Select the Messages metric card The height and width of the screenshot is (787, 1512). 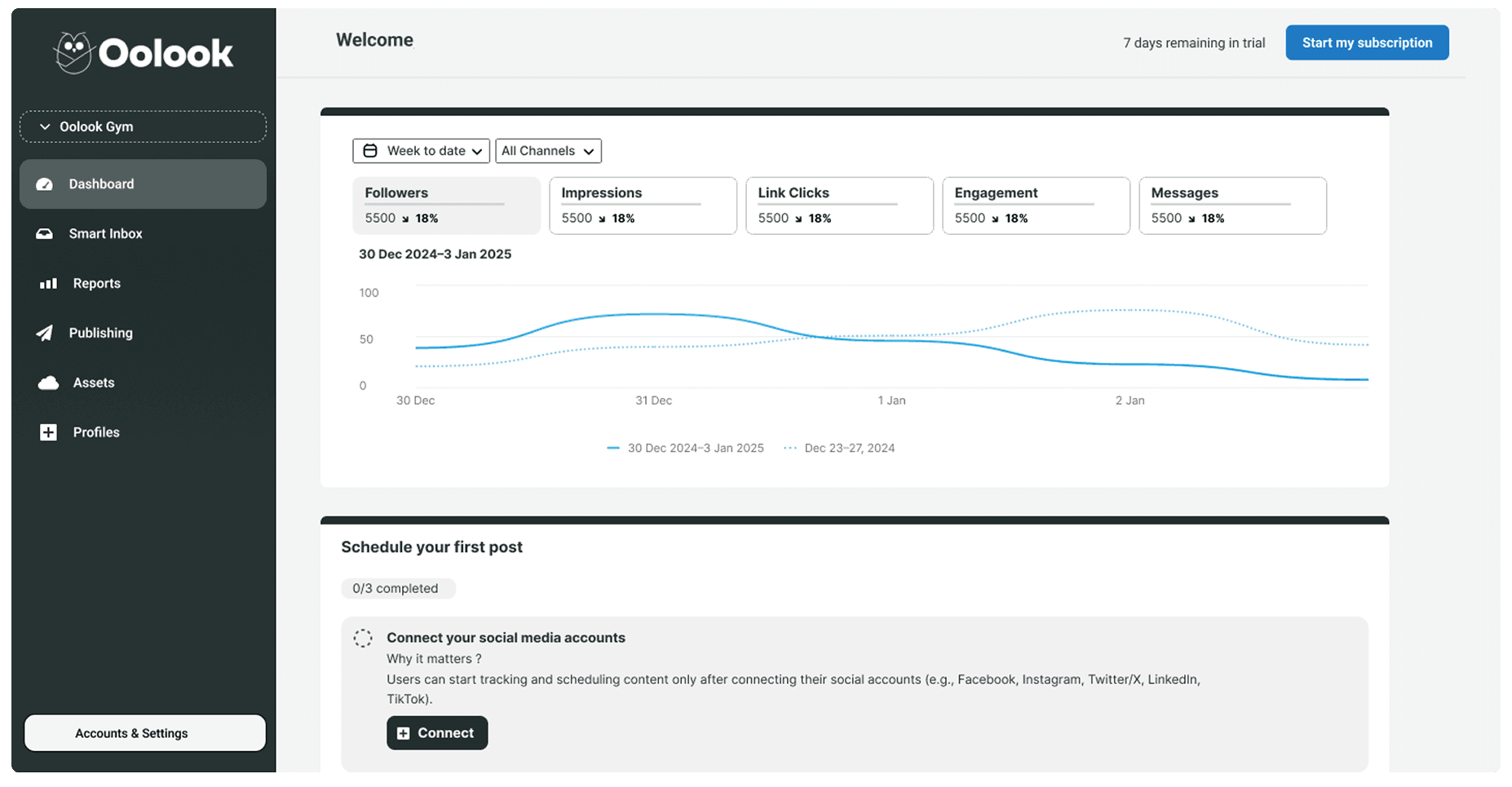coord(1232,206)
